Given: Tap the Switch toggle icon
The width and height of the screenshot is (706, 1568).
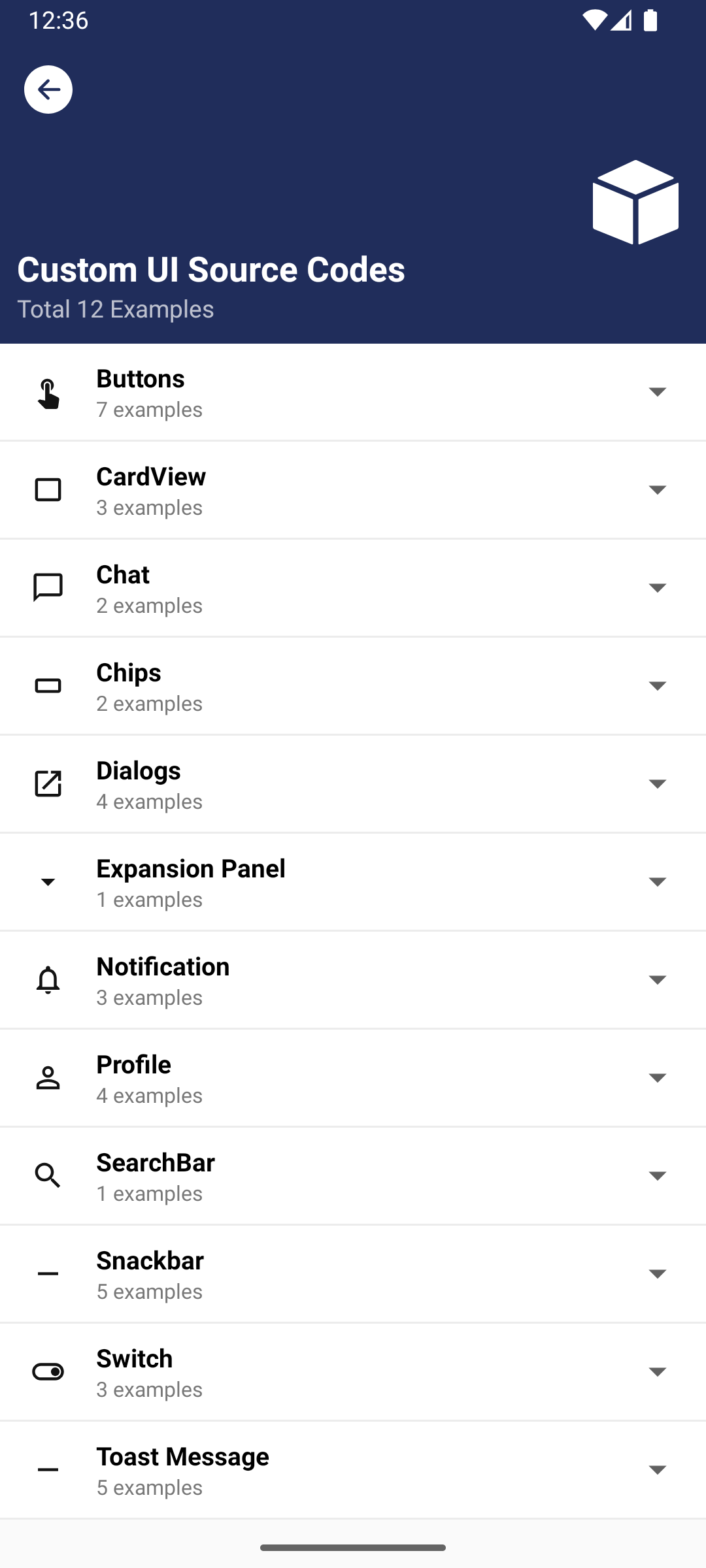Looking at the screenshot, I should coord(48,1372).
